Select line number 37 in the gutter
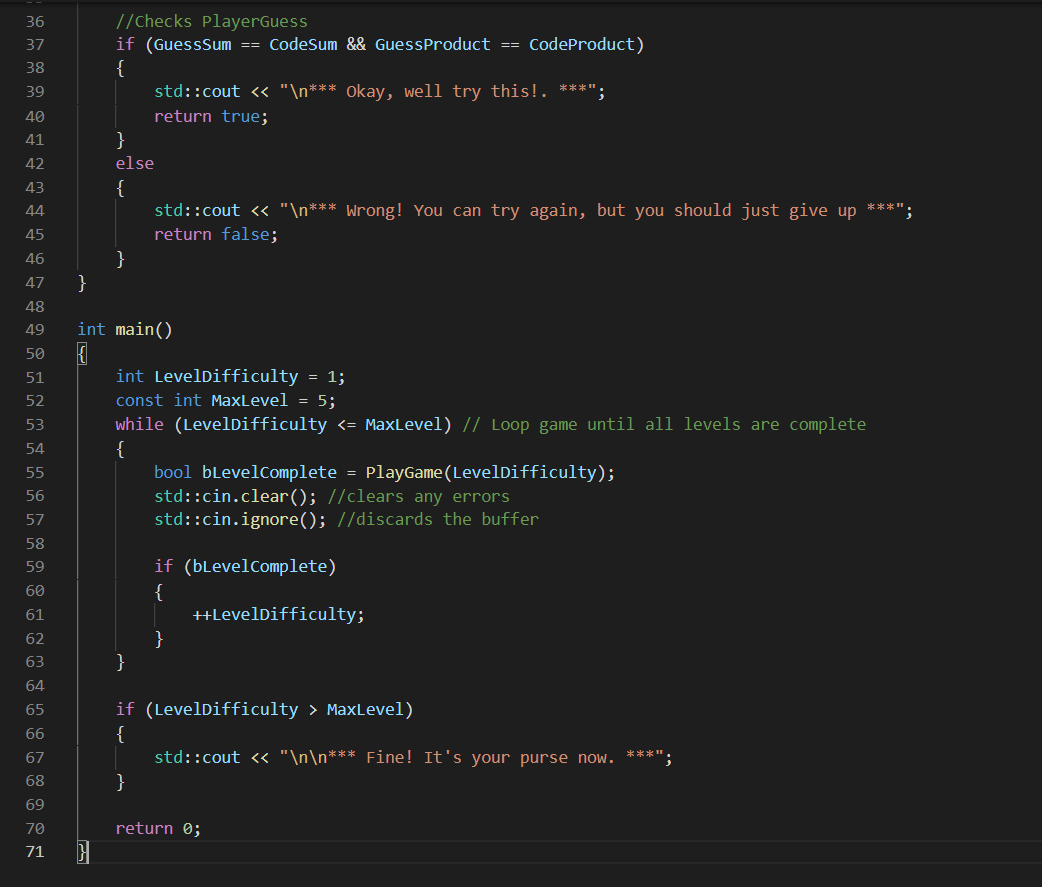Screen dimensions: 1042x887 pos(34,44)
